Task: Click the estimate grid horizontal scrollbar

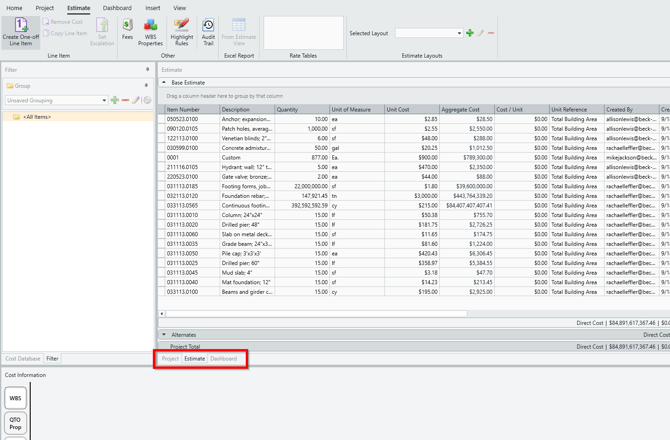Action: coord(316,314)
